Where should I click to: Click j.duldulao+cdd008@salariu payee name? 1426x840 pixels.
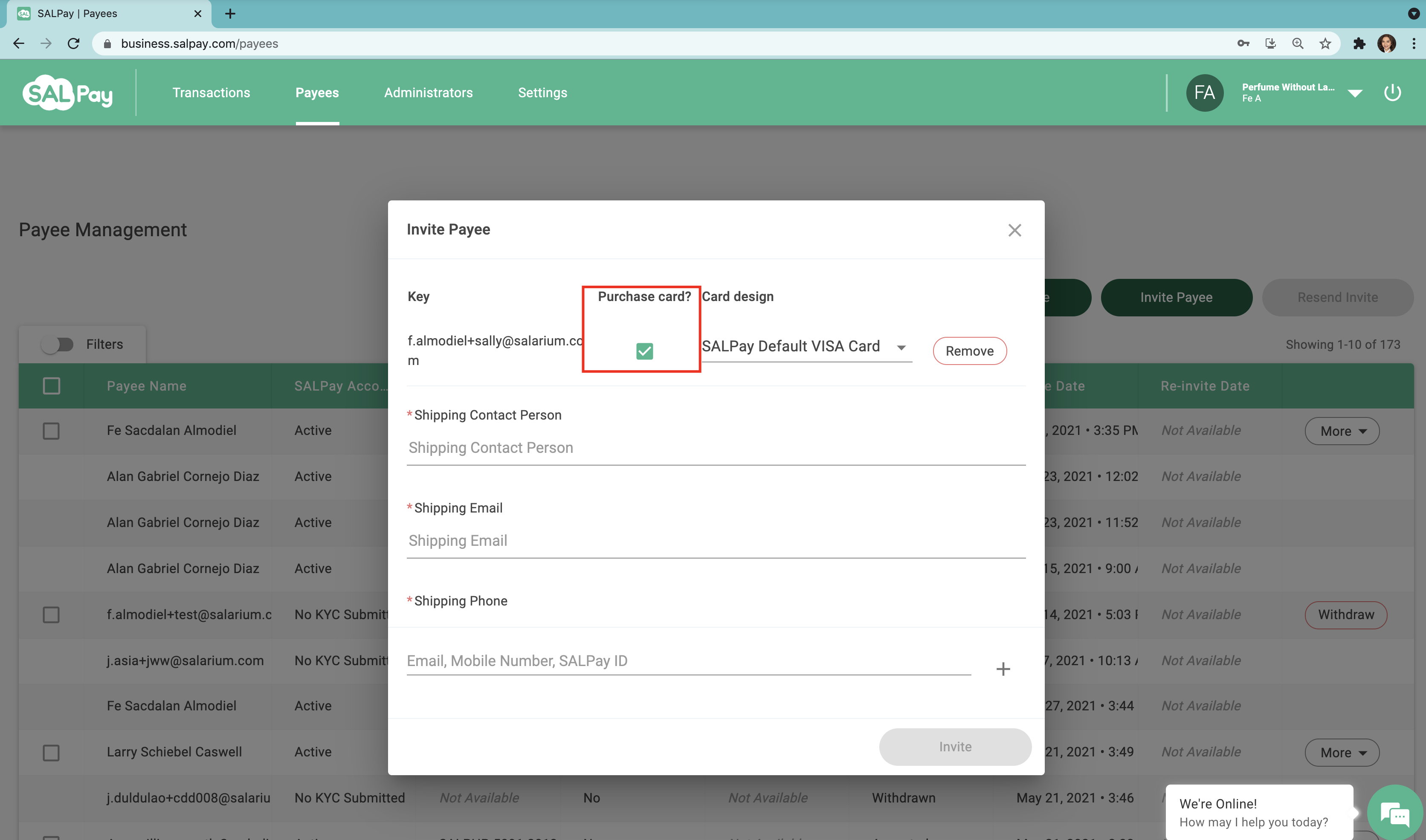188,798
